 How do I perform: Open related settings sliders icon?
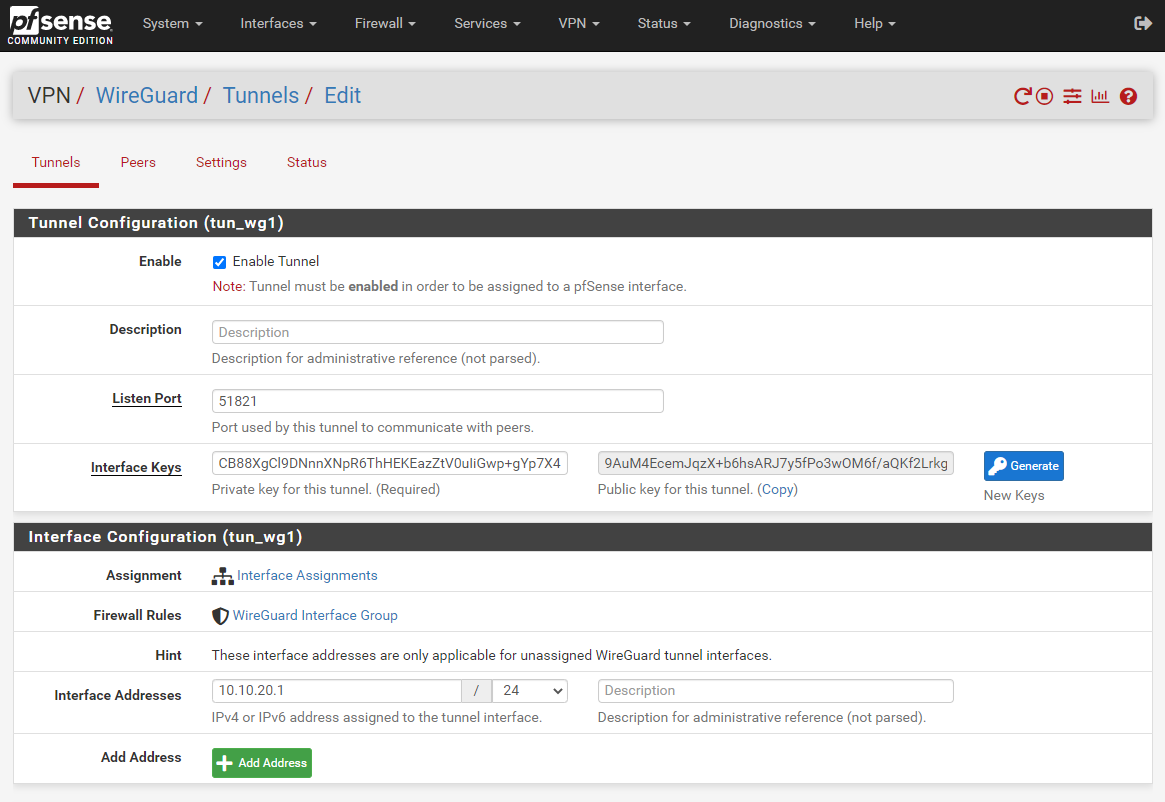point(1072,96)
